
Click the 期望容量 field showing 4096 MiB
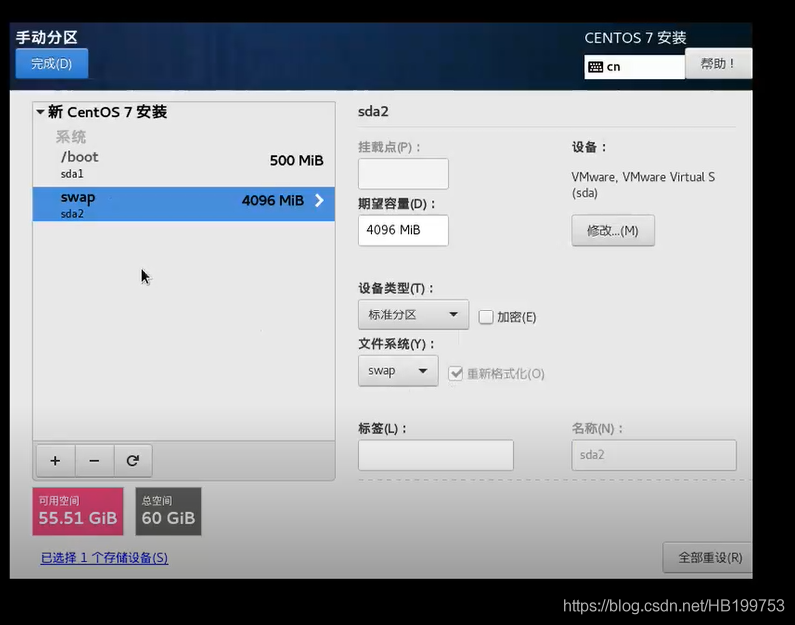point(403,230)
